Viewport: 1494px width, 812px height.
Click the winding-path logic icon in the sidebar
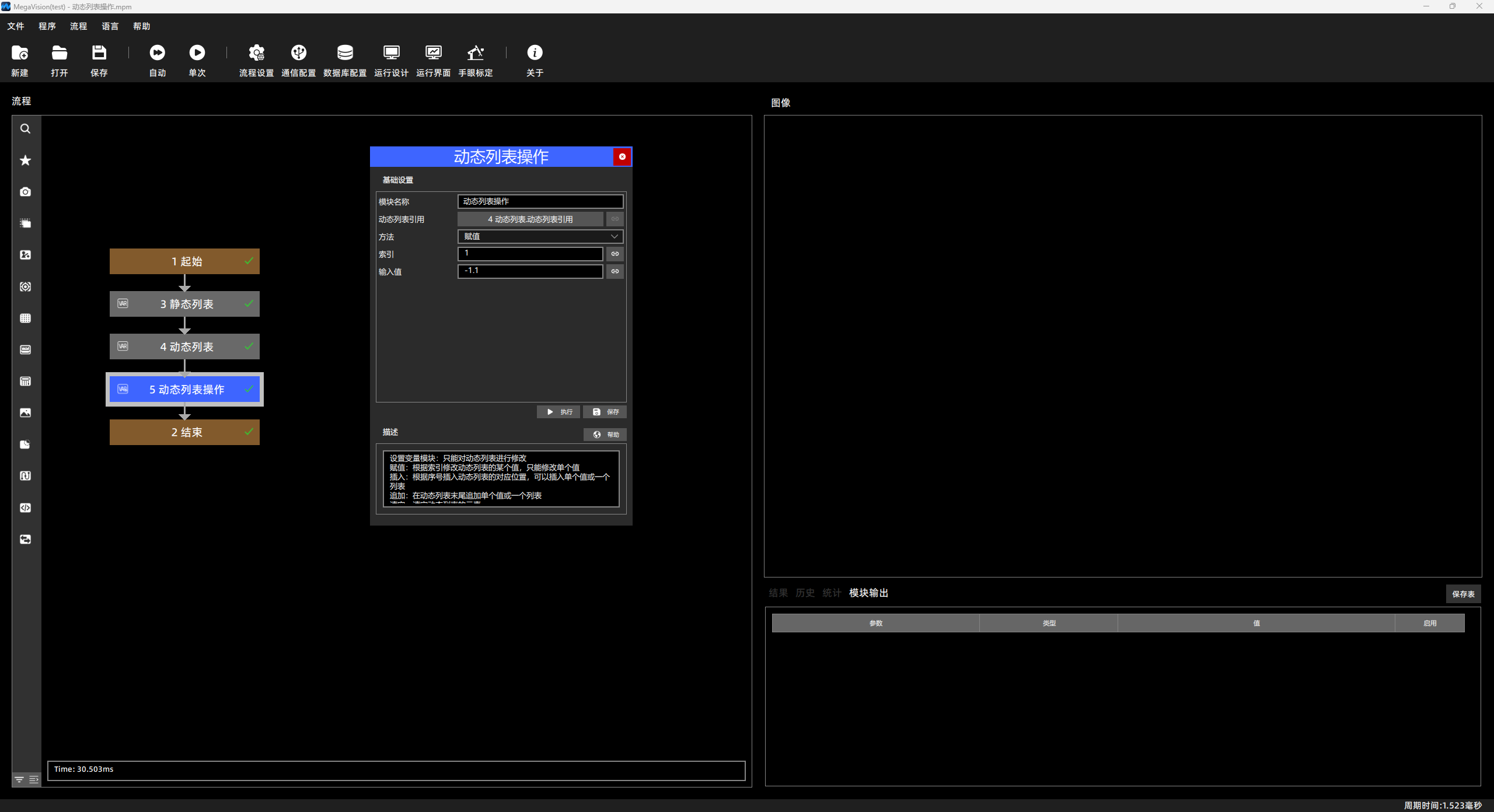pyautogui.click(x=26, y=476)
